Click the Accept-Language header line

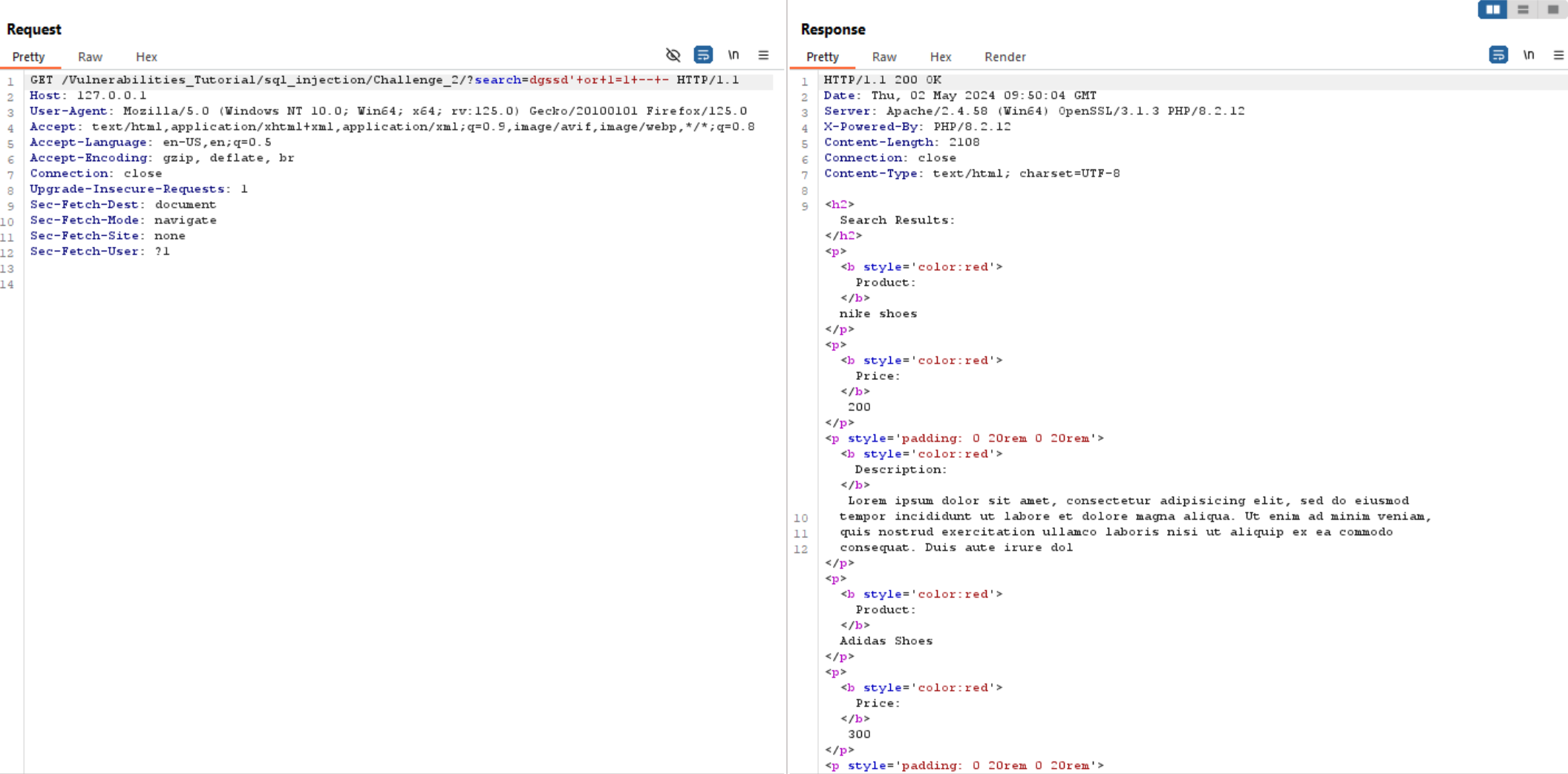point(151,142)
